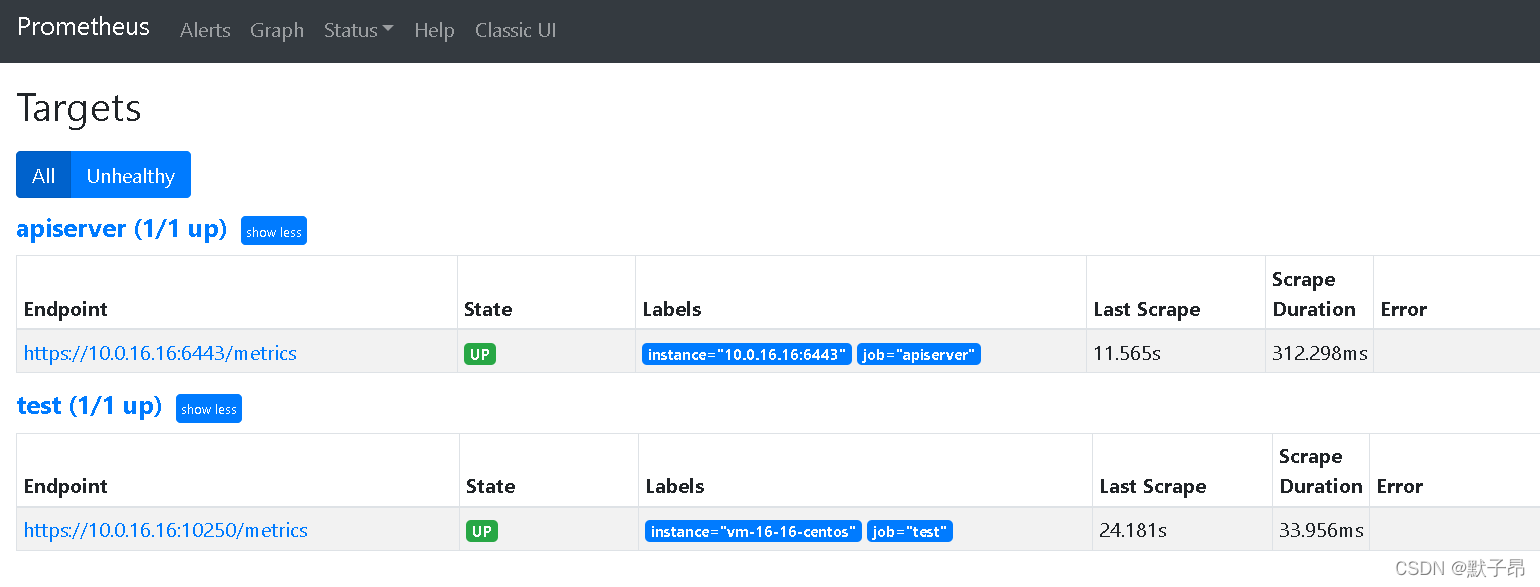Screen dimensions: 1540x587
Task: Click the job="apiserver" label badge
Action: 918,354
